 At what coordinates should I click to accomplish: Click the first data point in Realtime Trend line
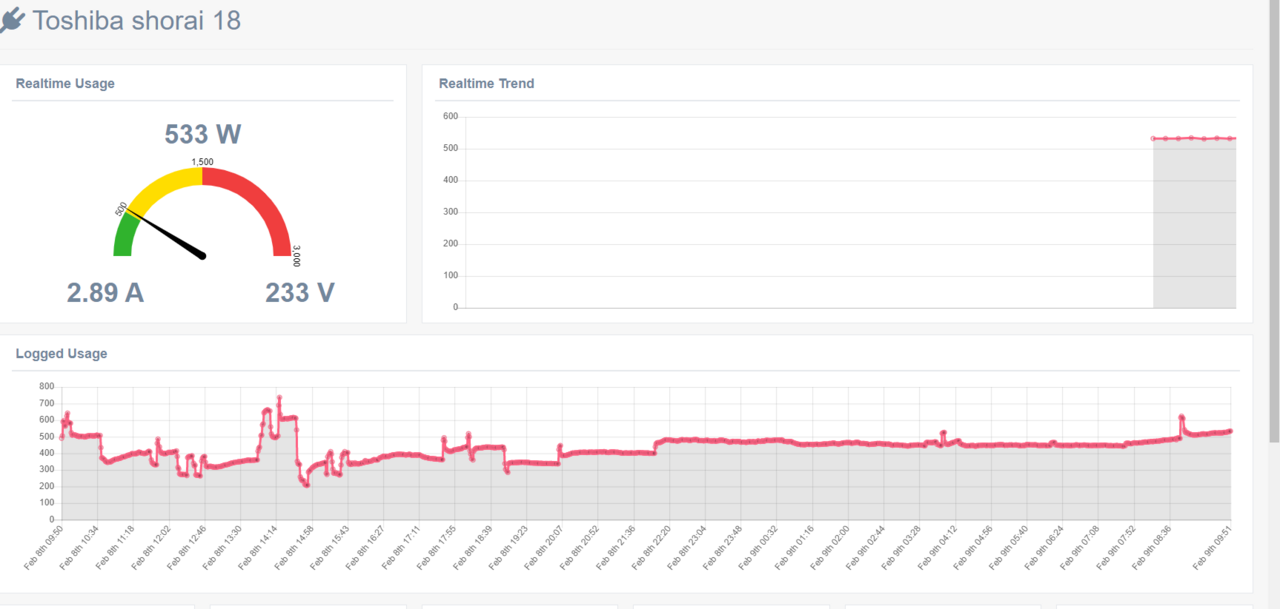(1153, 138)
